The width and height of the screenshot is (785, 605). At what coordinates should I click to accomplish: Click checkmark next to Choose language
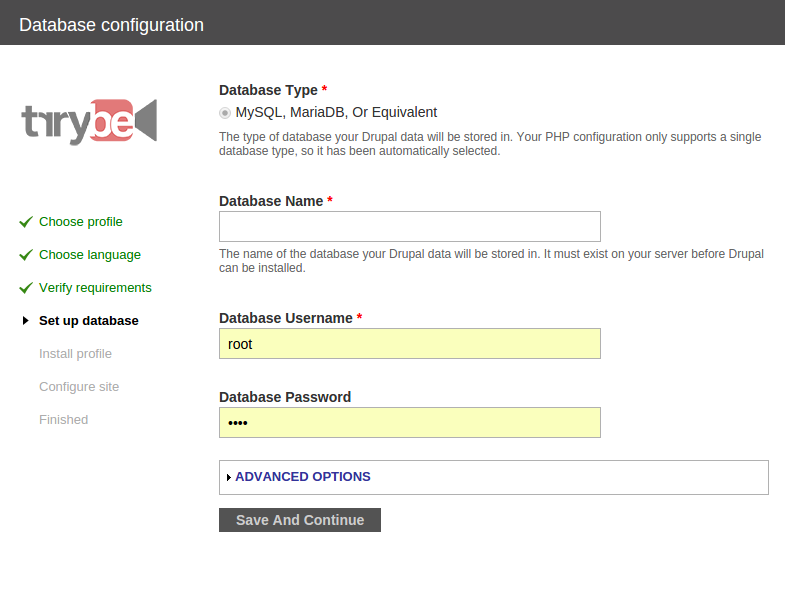[26, 255]
